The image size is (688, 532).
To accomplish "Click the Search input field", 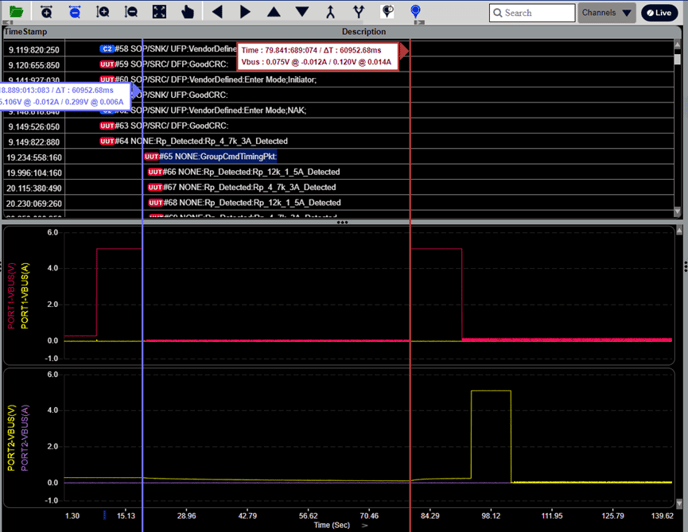I will click(x=532, y=13).
